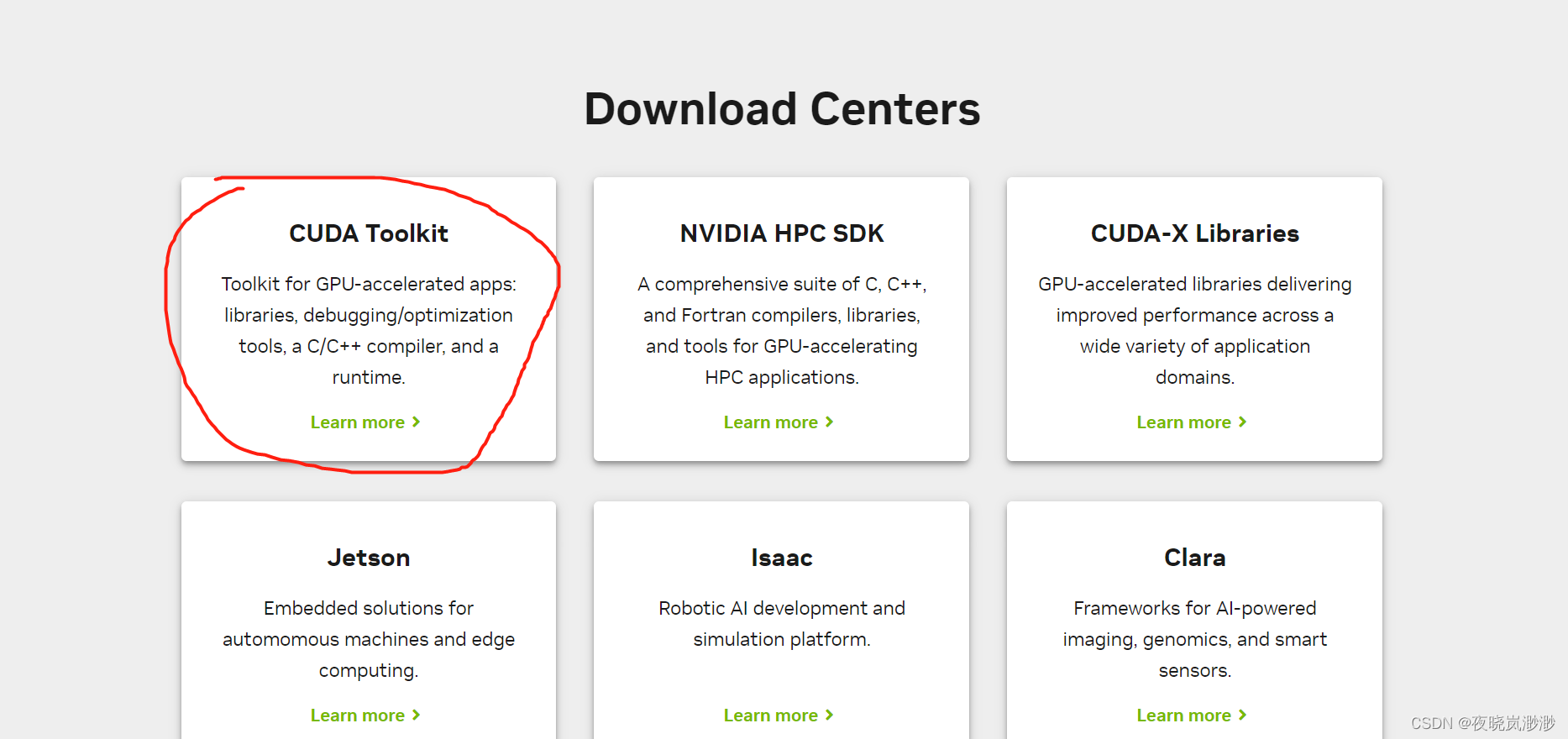Click the 'GPU-accelerated libraries delivering' description
This screenshot has width=1568, height=739.
click(x=1195, y=331)
